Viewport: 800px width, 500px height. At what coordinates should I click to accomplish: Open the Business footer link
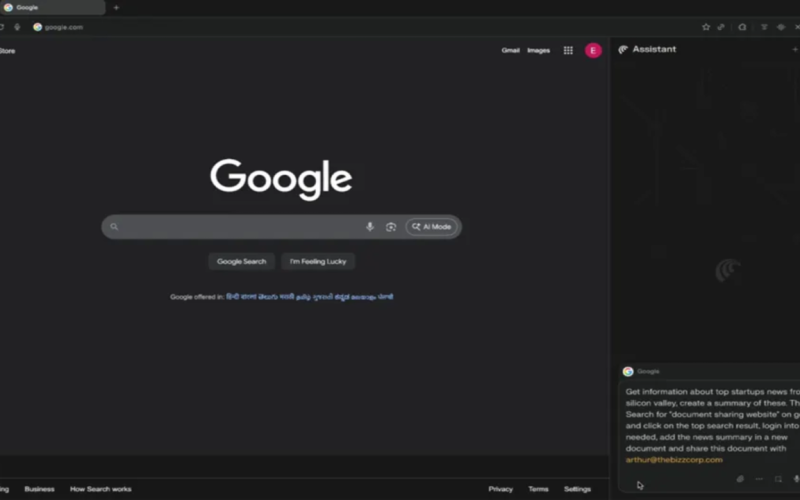pyautogui.click(x=39, y=489)
